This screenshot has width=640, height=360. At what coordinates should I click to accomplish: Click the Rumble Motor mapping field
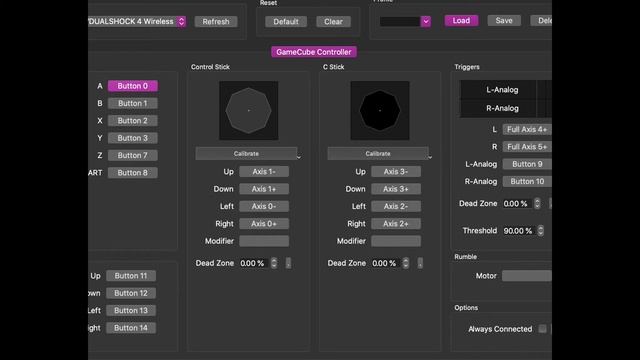pos(527,276)
